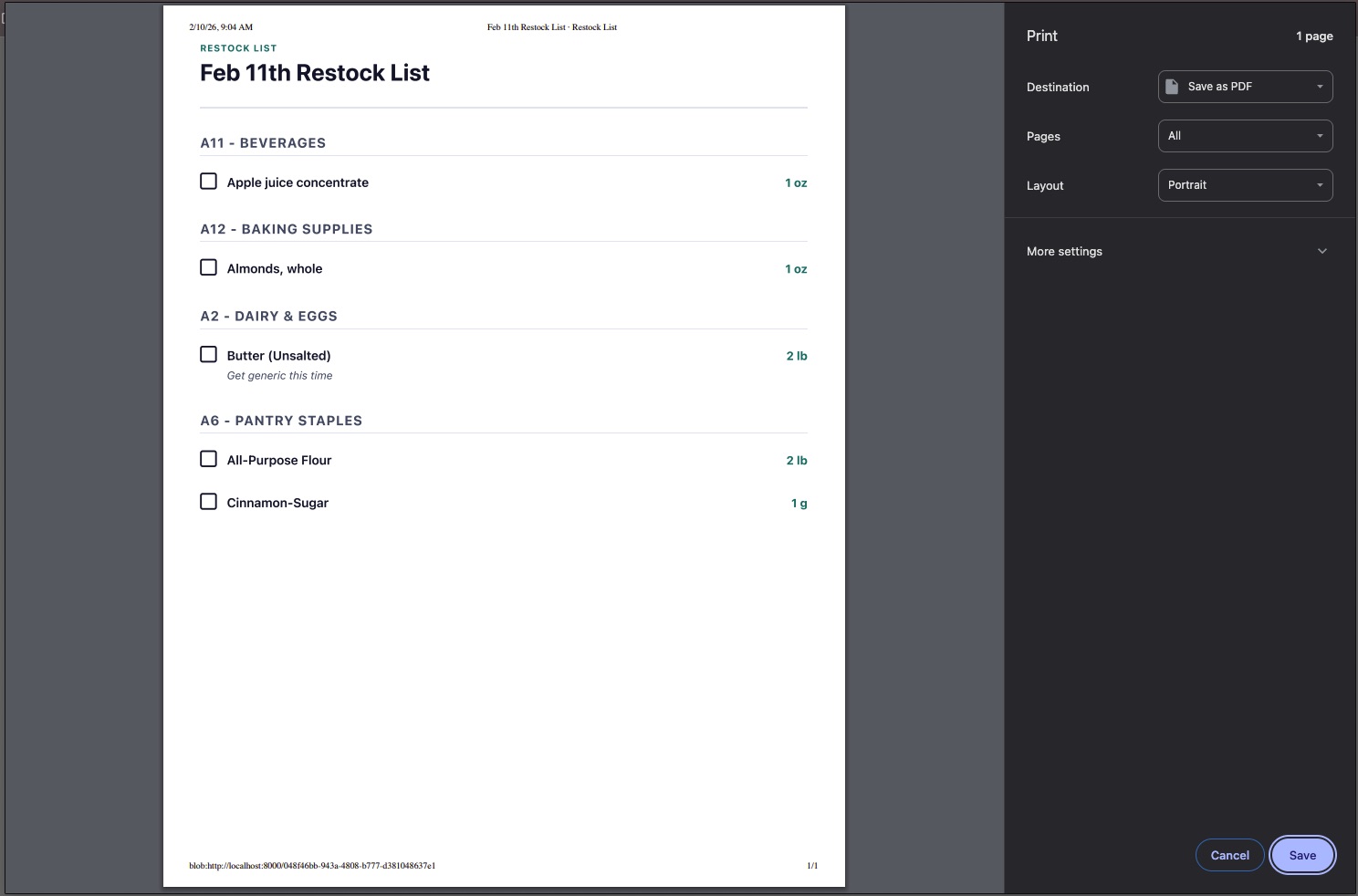Viewport: 1358px width, 896px height.
Task: Check the Almonds, whole checkbox
Action: [208, 266]
